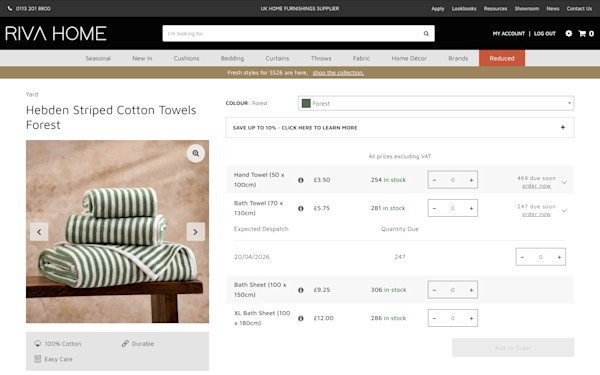
Task: Open info icon for Bath Towel
Action: tap(301, 208)
